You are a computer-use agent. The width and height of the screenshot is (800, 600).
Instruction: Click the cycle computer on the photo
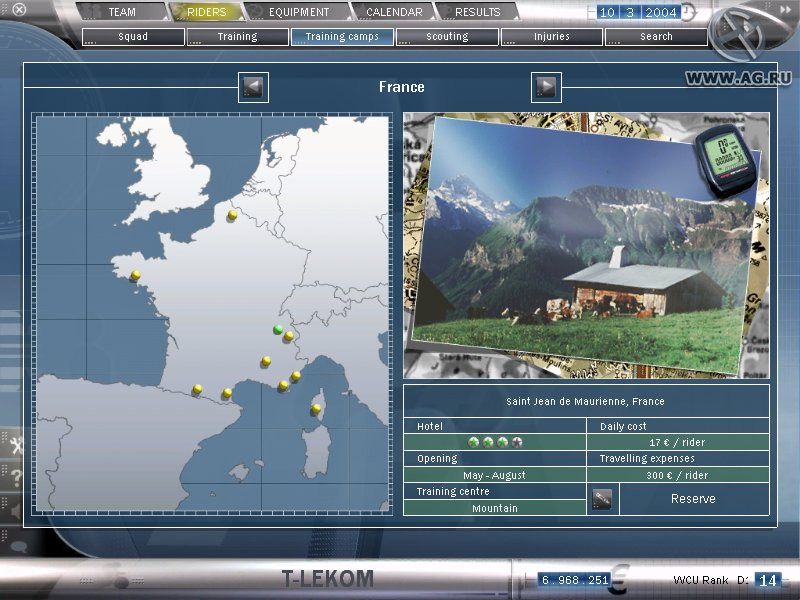726,160
